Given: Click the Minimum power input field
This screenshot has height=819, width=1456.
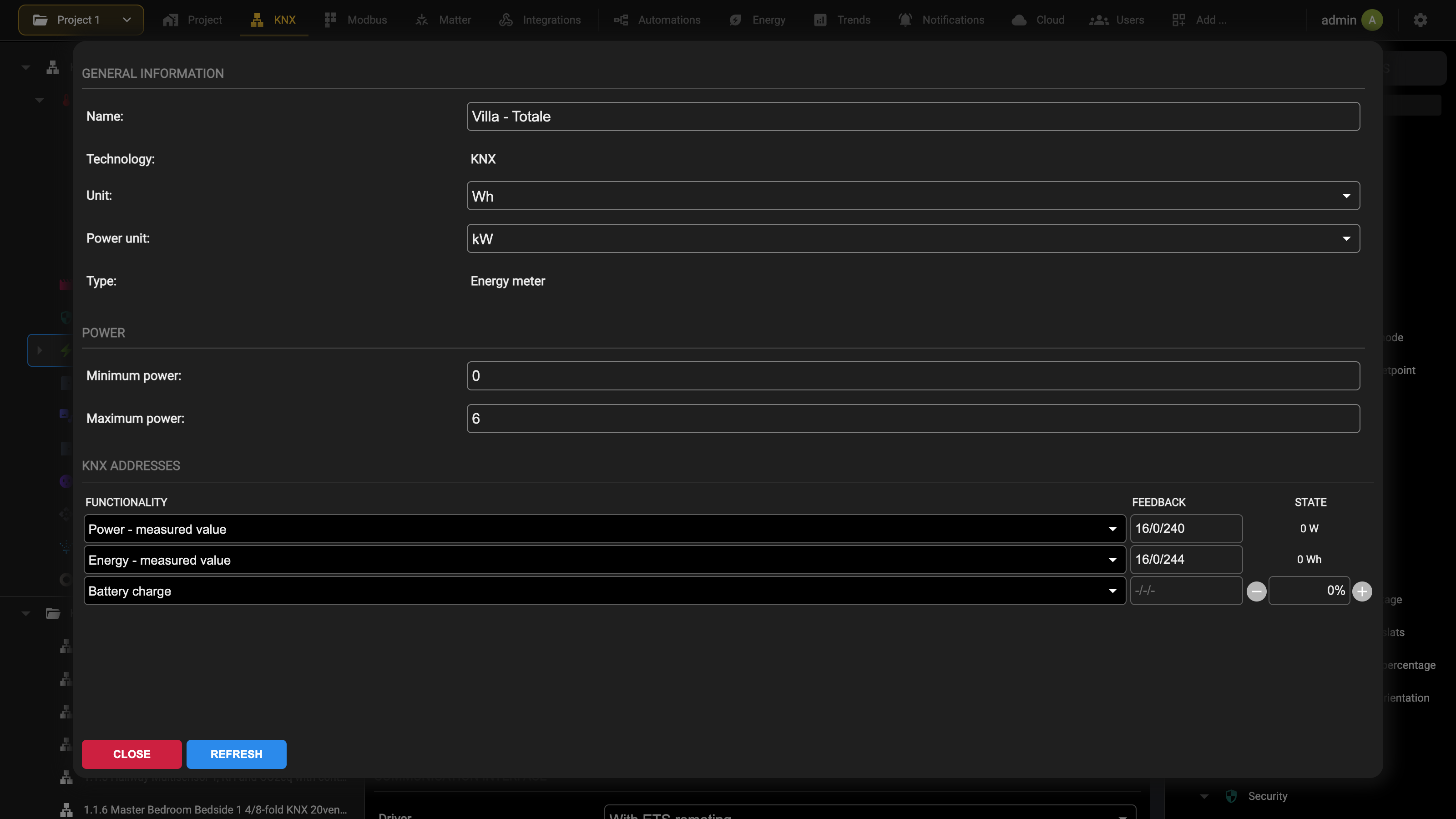Looking at the screenshot, I should [913, 376].
